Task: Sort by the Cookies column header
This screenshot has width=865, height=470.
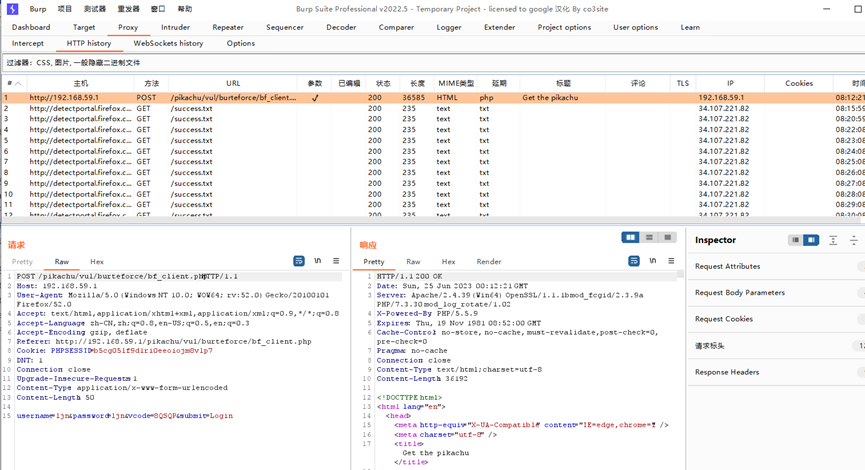Action: tap(799, 83)
